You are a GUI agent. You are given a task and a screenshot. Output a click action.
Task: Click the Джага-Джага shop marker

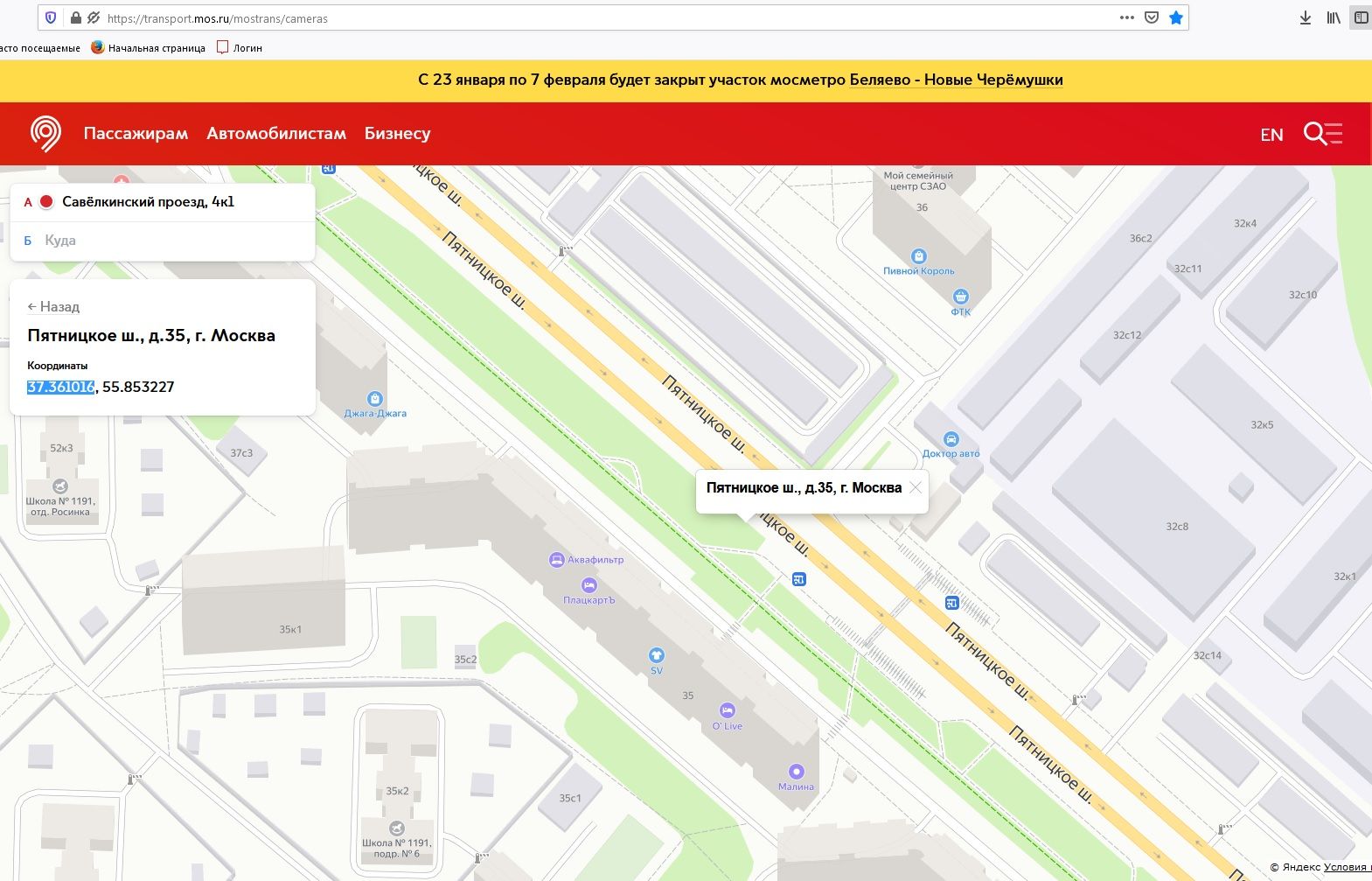pos(375,399)
